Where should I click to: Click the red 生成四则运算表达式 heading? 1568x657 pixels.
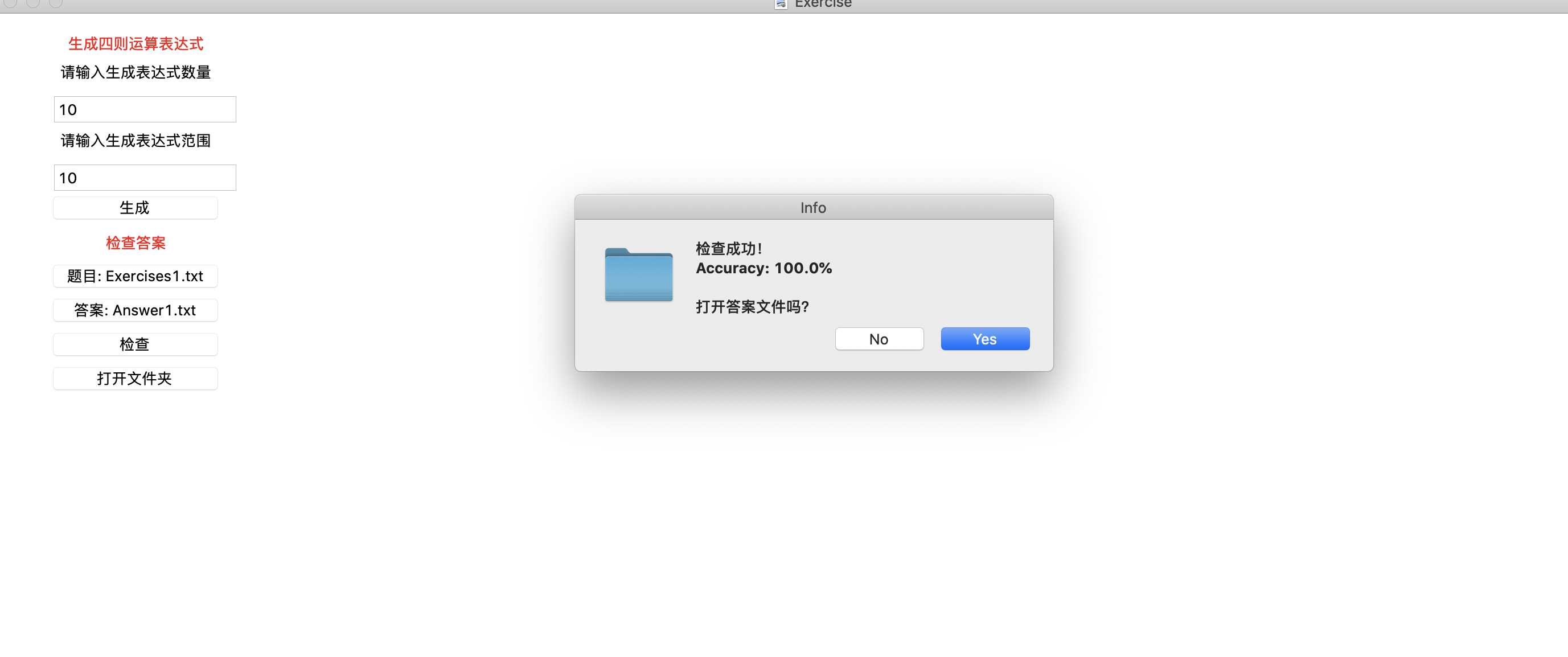coord(136,44)
